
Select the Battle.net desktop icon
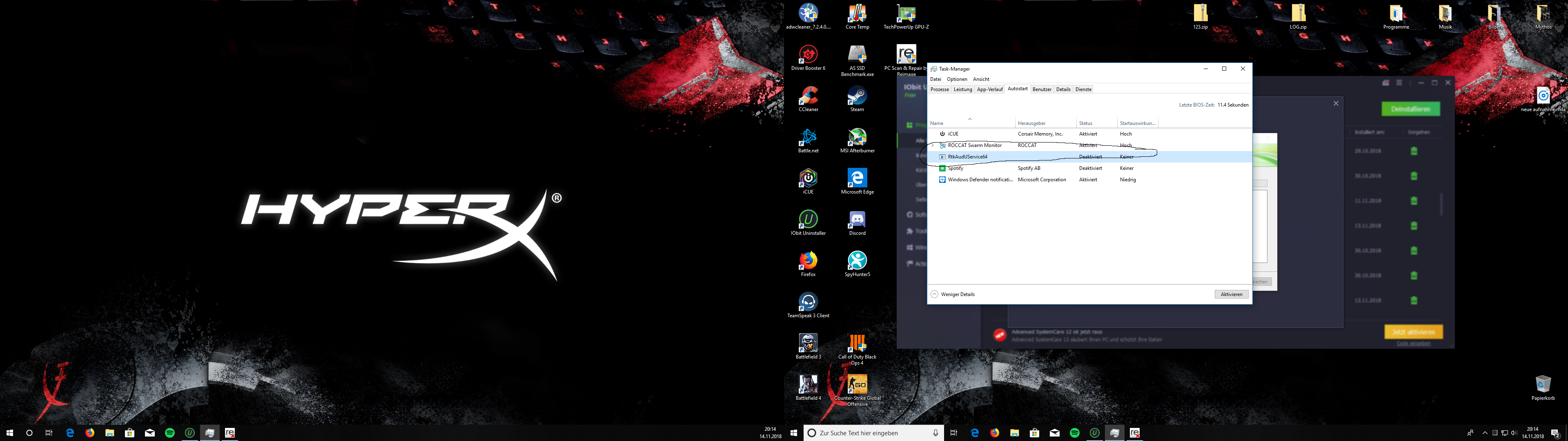tap(808, 138)
